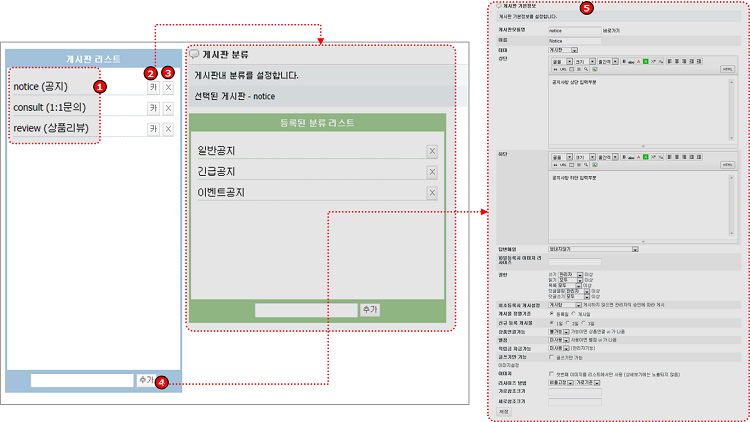Click HTML button in 상단 editor

tap(728, 69)
